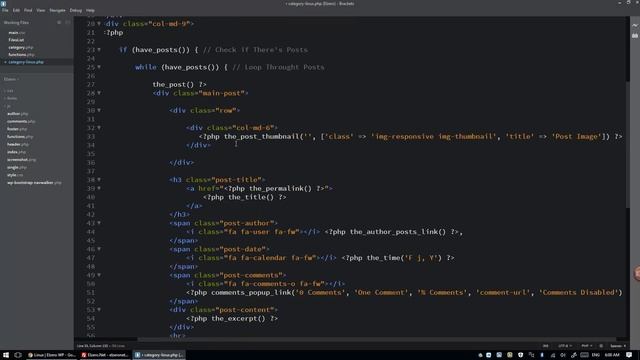Toggle the INS insert/overwrite indicator

(545, 346)
